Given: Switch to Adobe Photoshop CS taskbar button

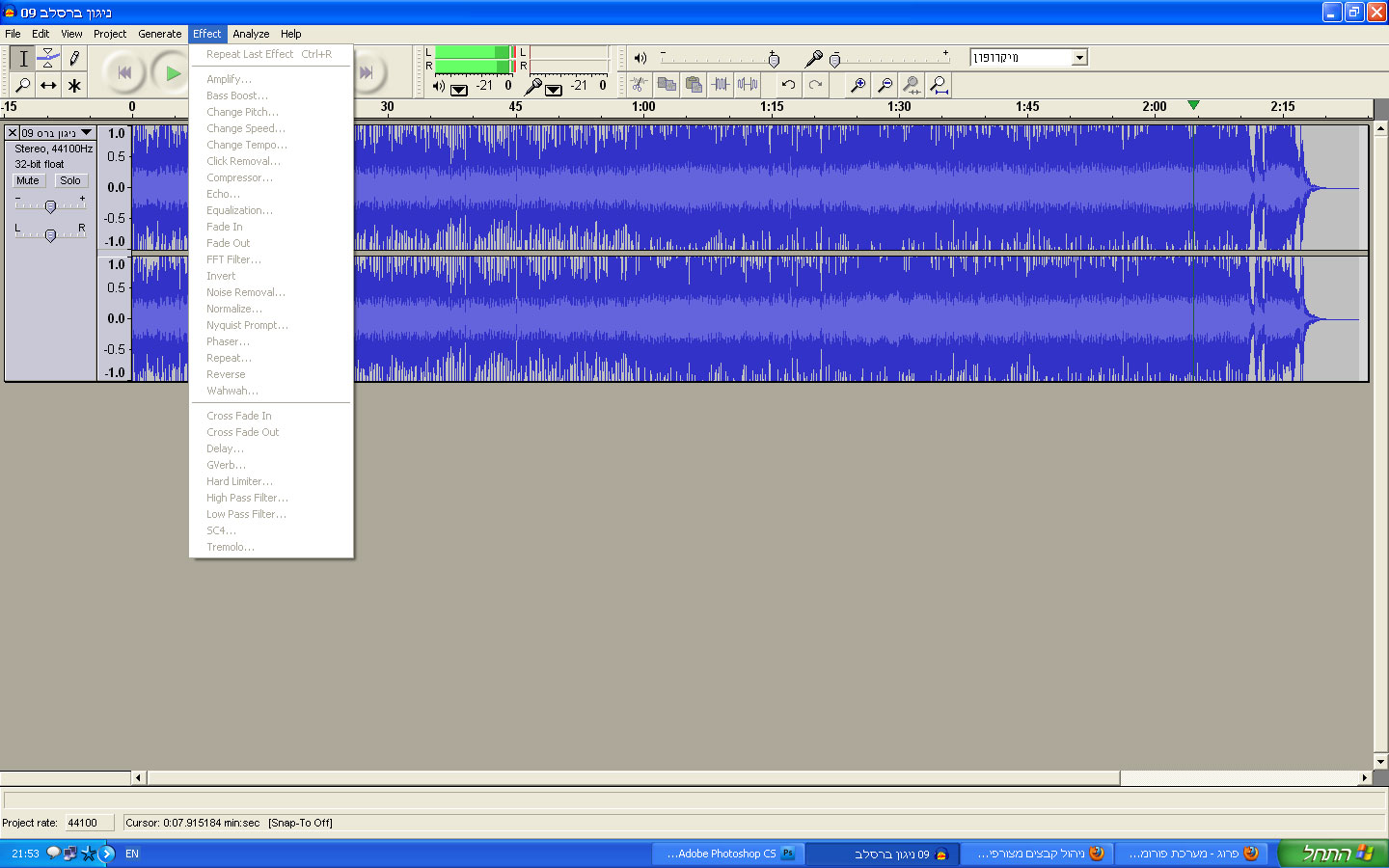Looking at the screenshot, I should coord(728,854).
